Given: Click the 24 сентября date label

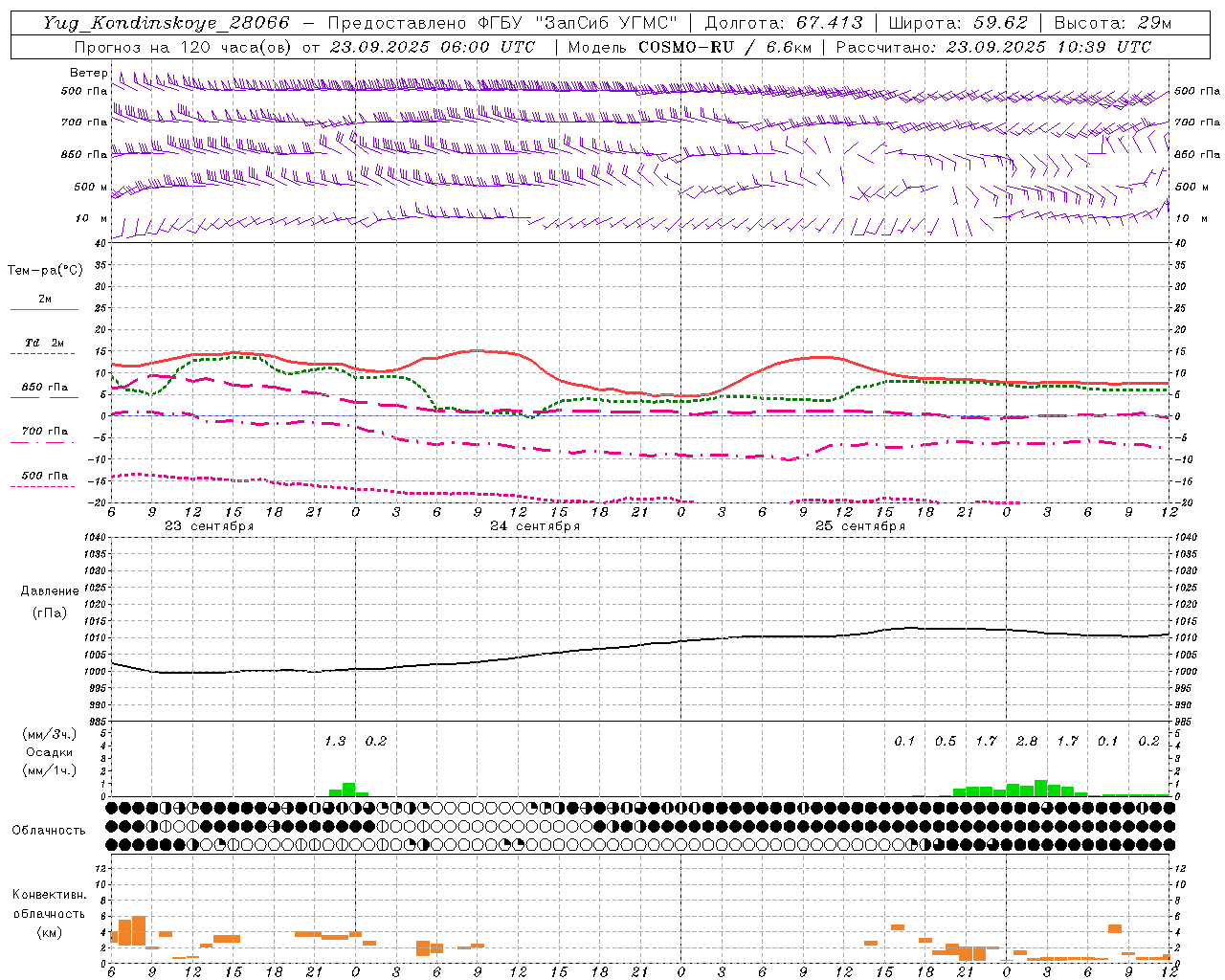Looking at the screenshot, I should coord(535,526).
